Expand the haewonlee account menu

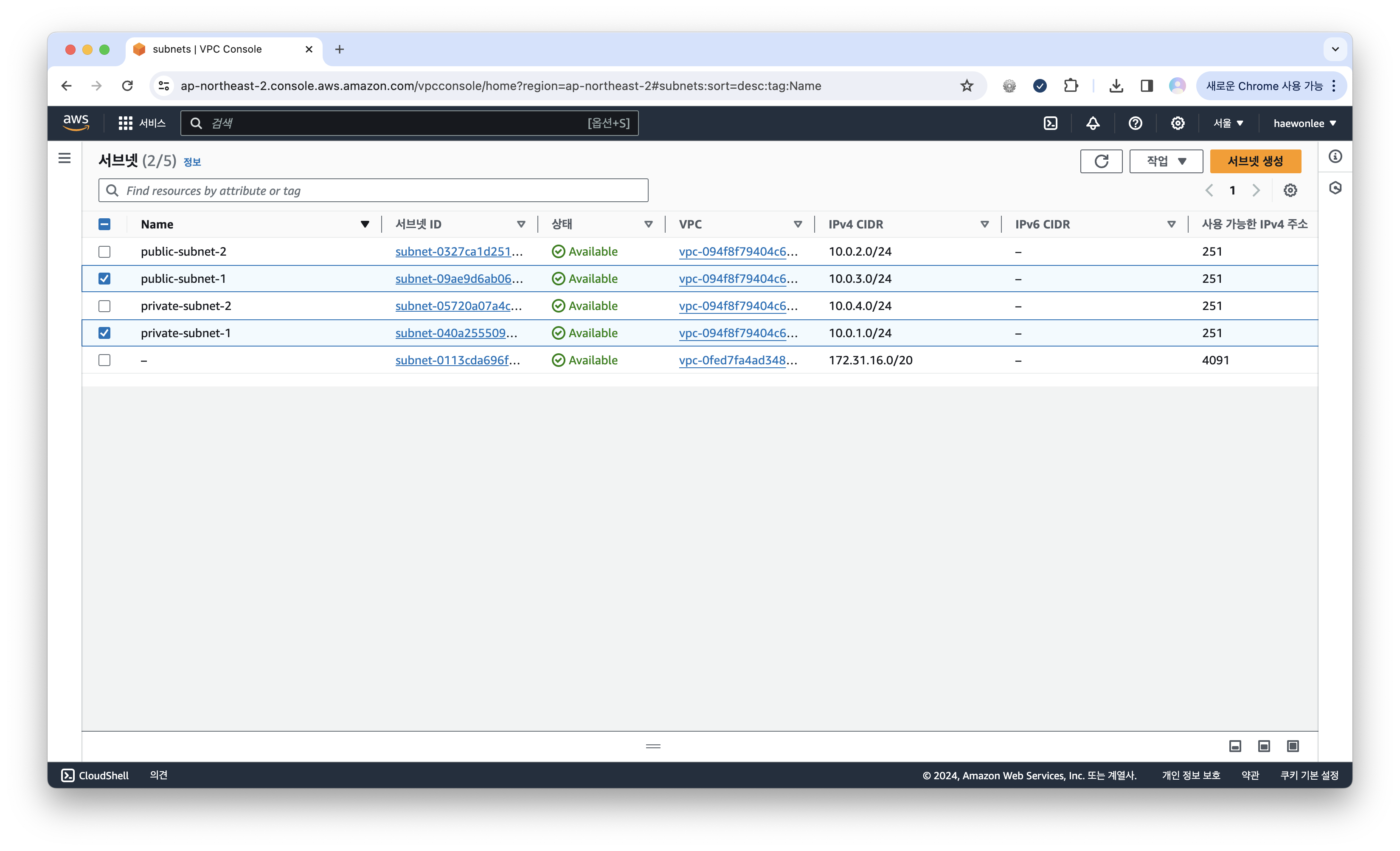[x=1304, y=123]
